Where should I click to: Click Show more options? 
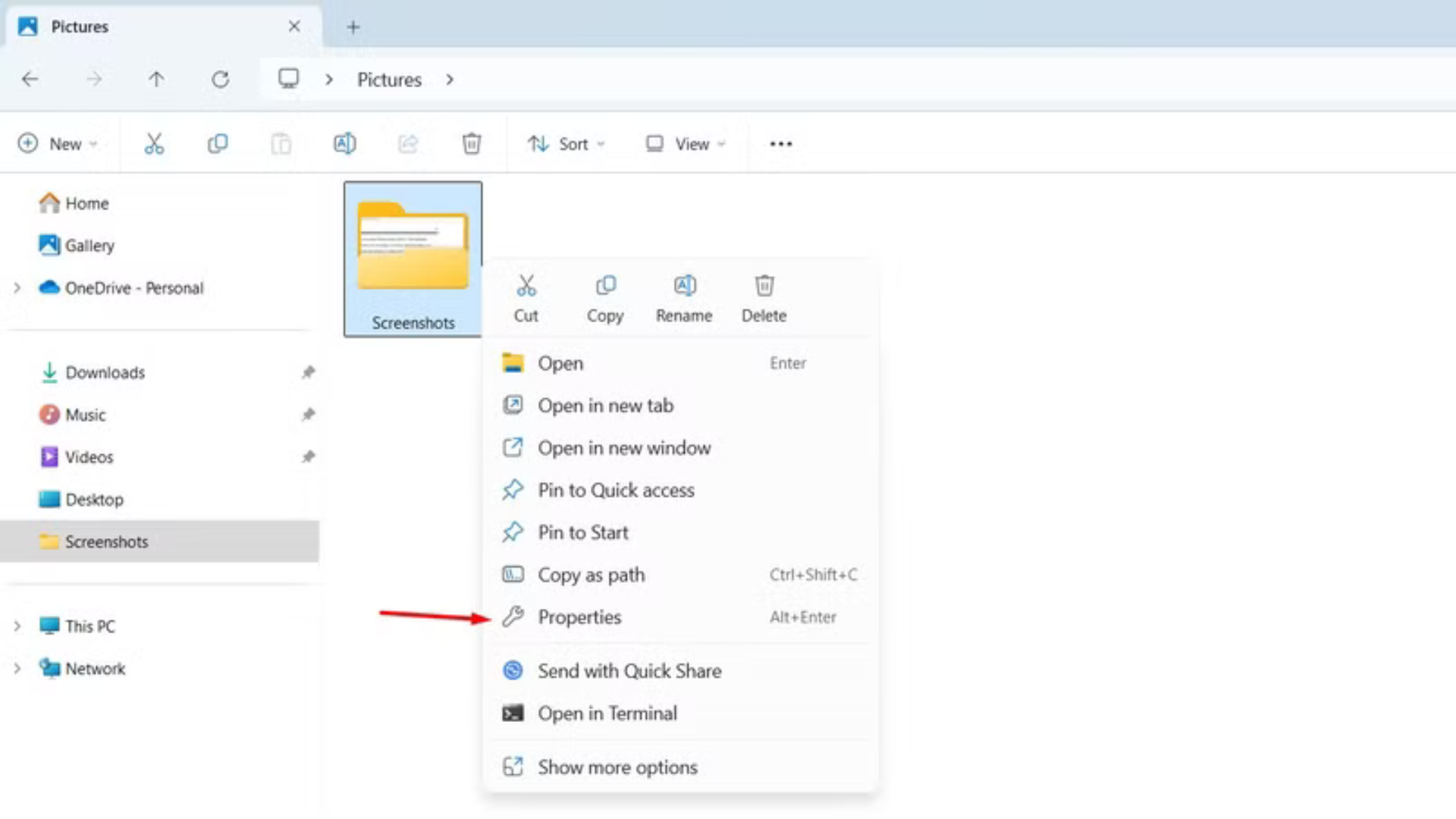(617, 767)
